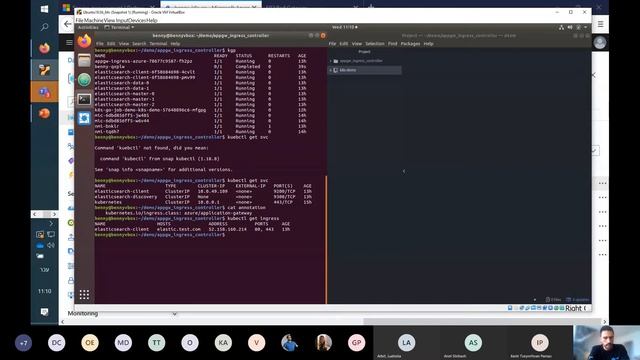Open Windows taskbar search magnifier

(x=44, y=27)
